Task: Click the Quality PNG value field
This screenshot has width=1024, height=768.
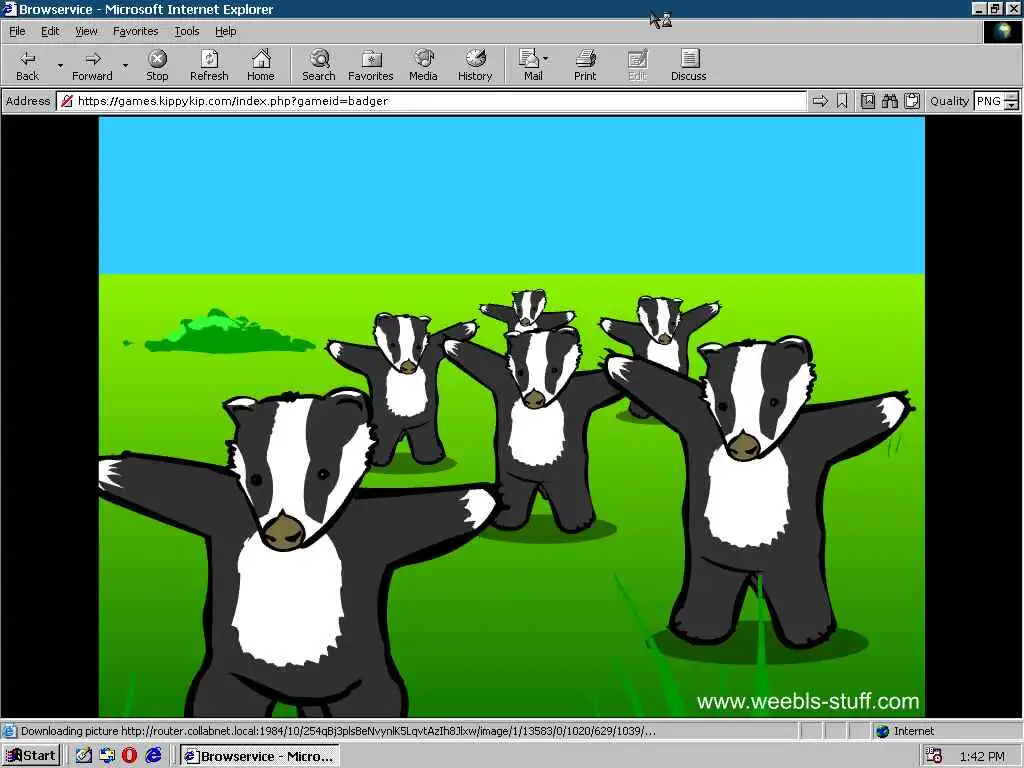Action: pos(989,101)
